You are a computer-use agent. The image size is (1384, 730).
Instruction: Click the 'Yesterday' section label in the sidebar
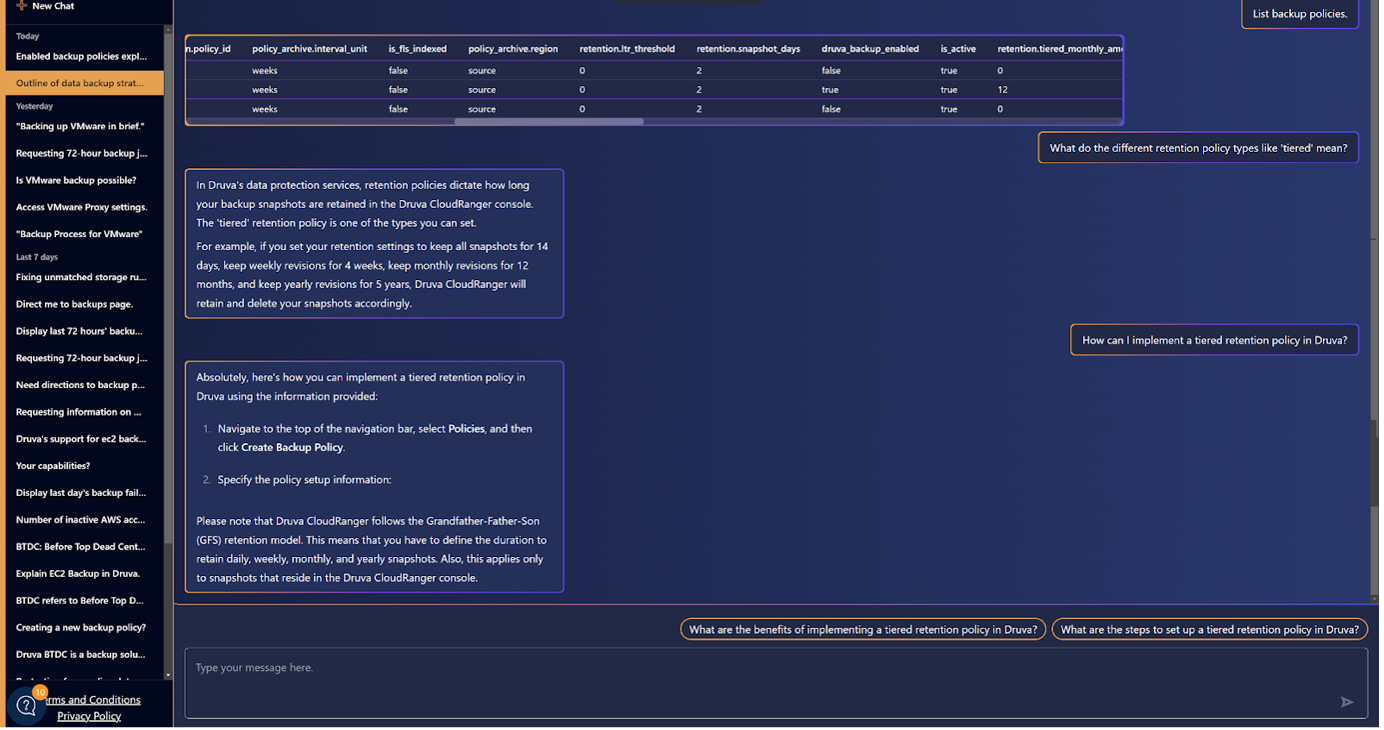[x=35, y=106]
